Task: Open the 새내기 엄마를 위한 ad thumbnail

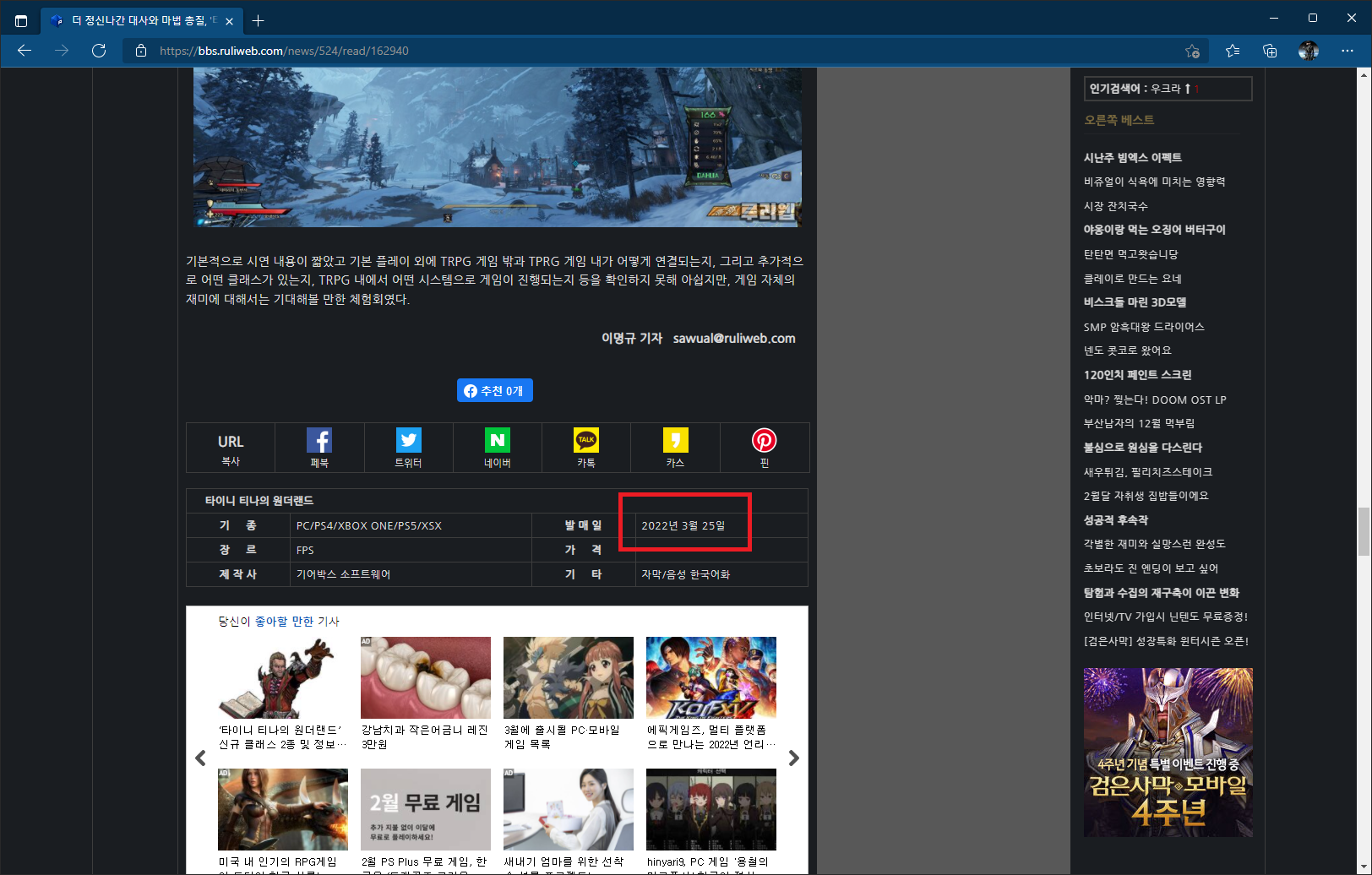Action: (x=568, y=809)
